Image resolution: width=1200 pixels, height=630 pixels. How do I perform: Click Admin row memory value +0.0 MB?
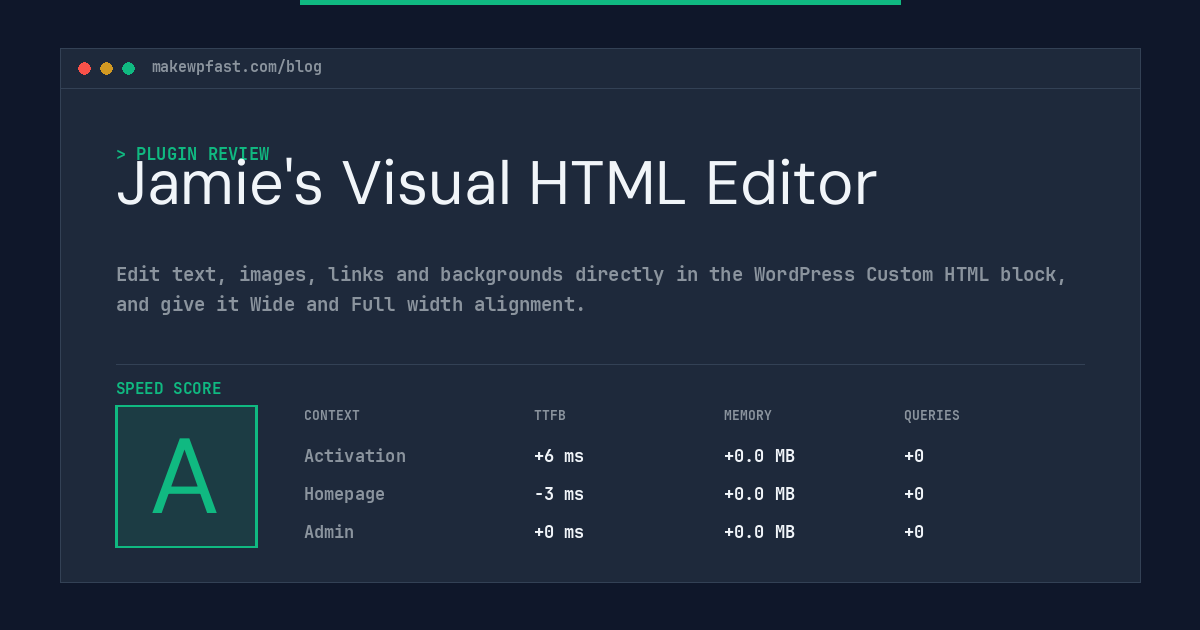click(759, 532)
